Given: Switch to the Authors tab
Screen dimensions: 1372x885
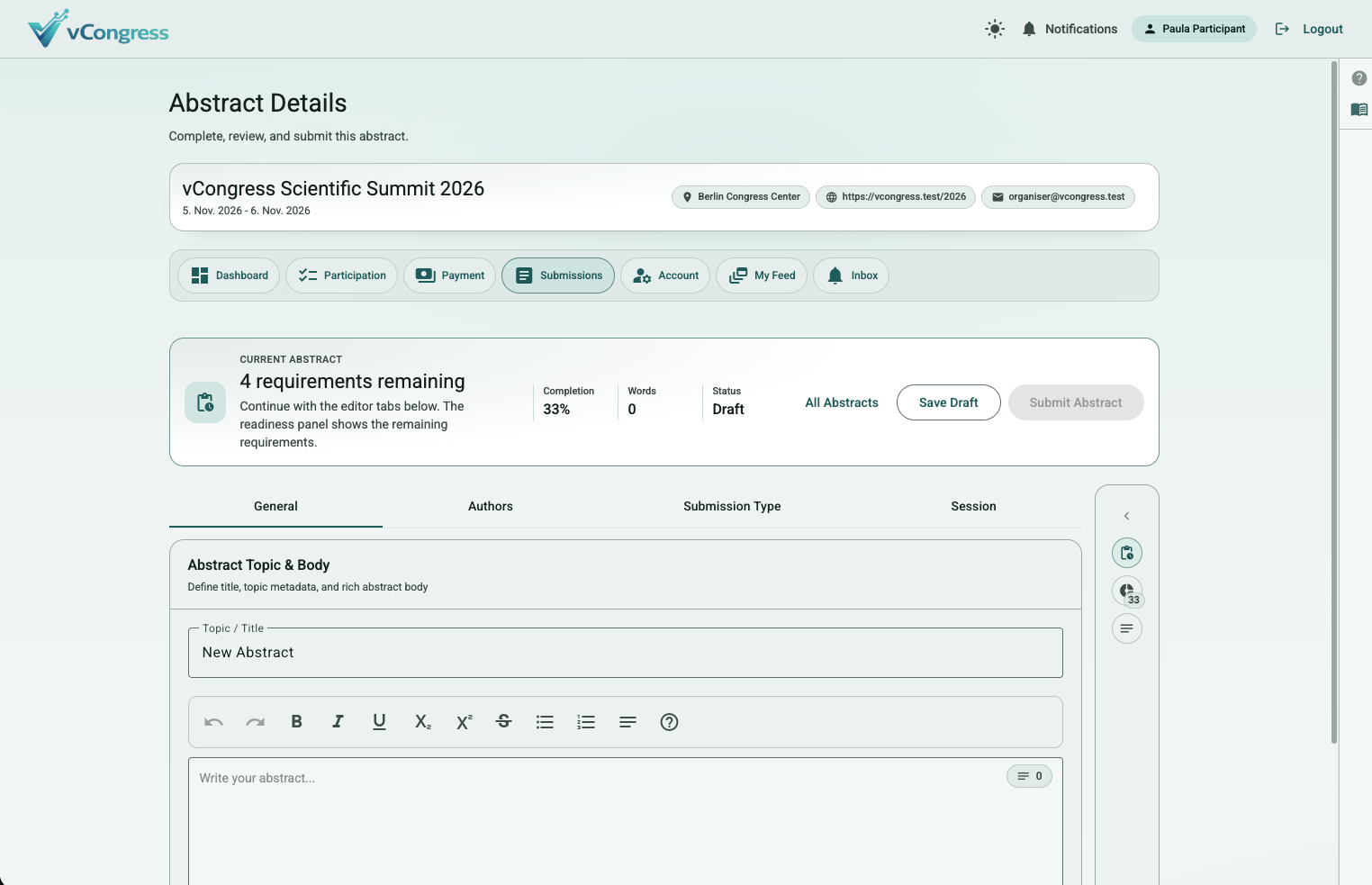Looking at the screenshot, I should (491, 507).
